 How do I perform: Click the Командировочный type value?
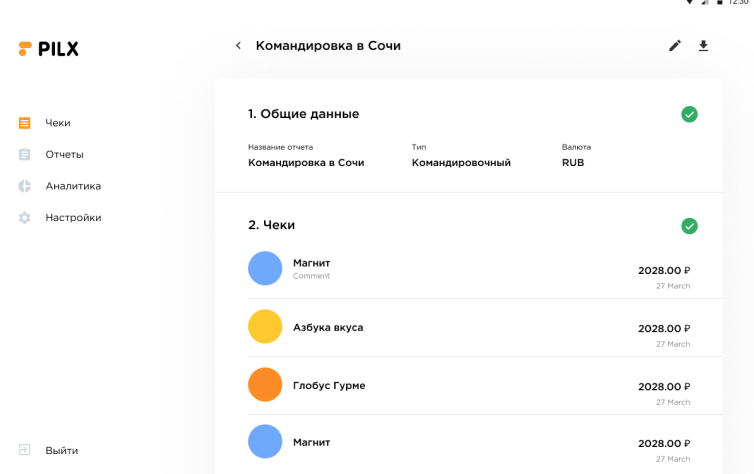[461, 162]
